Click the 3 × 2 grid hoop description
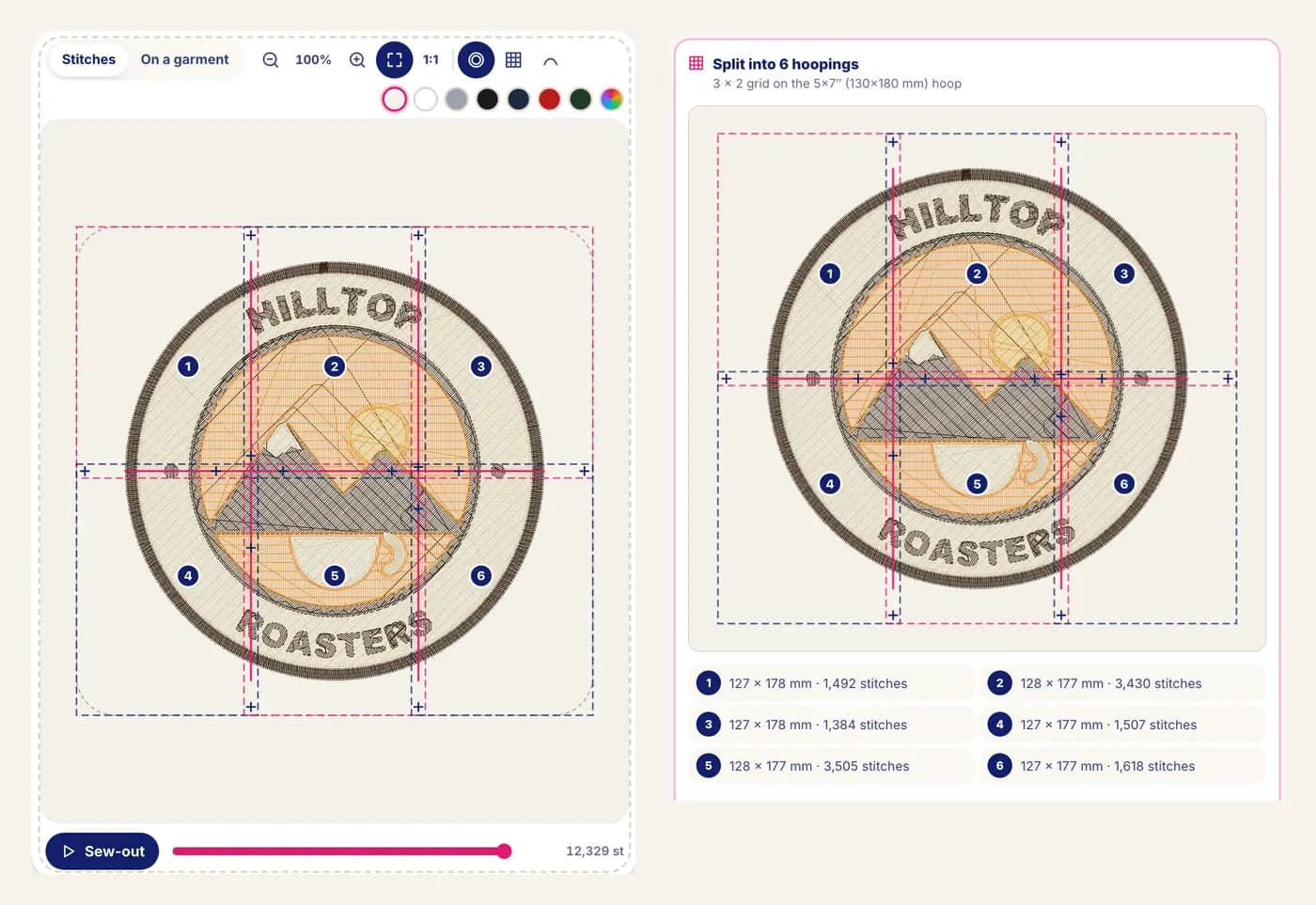The height and width of the screenshot is (905, 1316). coord(837,84)
